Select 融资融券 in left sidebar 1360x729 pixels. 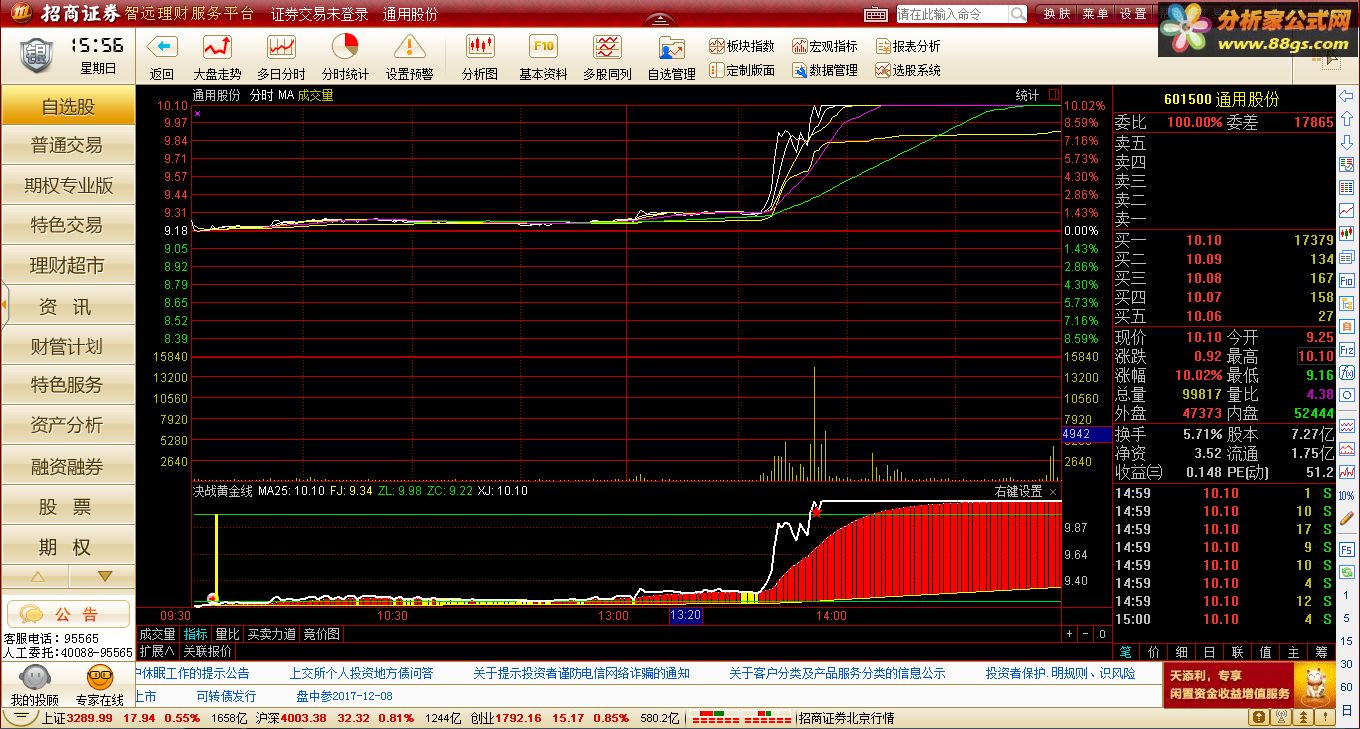68,467
